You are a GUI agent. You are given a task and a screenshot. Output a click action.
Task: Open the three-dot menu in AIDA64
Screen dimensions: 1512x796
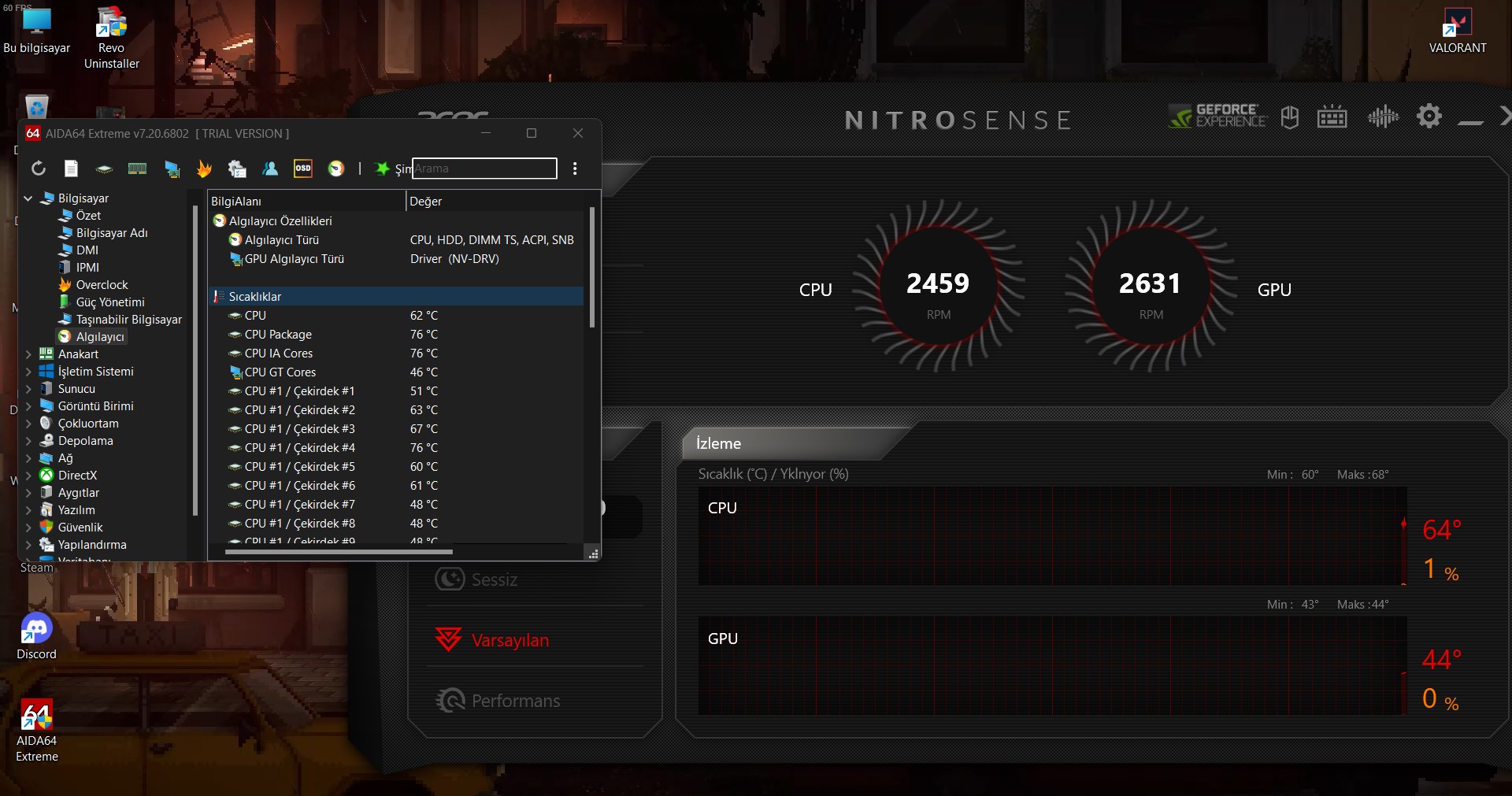pos(575,168)
